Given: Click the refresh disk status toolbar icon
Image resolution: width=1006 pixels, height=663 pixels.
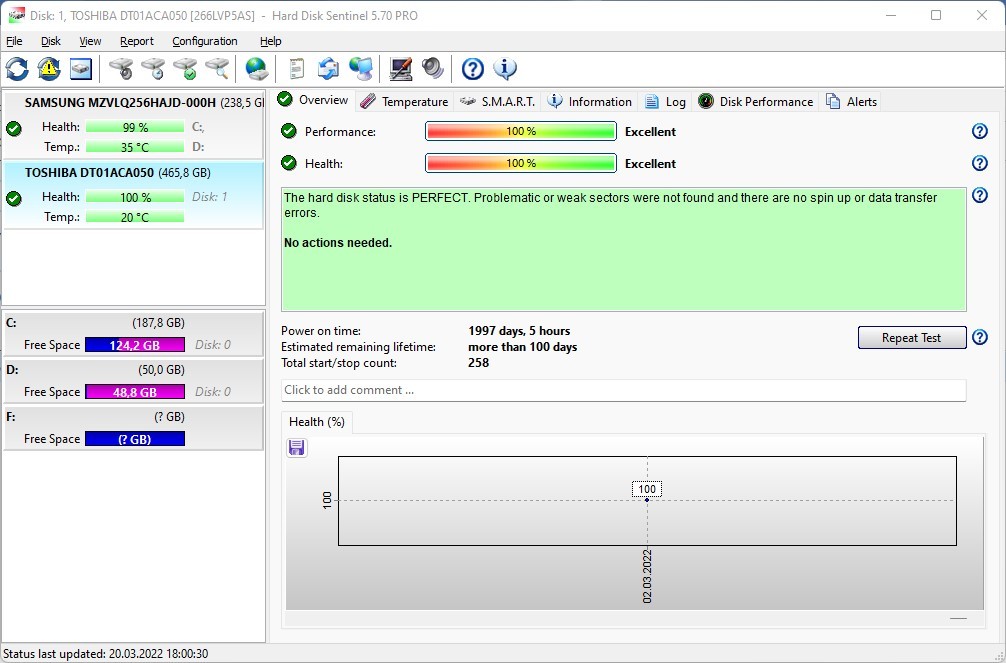Looking at the screenshot, I should point(17,69).
